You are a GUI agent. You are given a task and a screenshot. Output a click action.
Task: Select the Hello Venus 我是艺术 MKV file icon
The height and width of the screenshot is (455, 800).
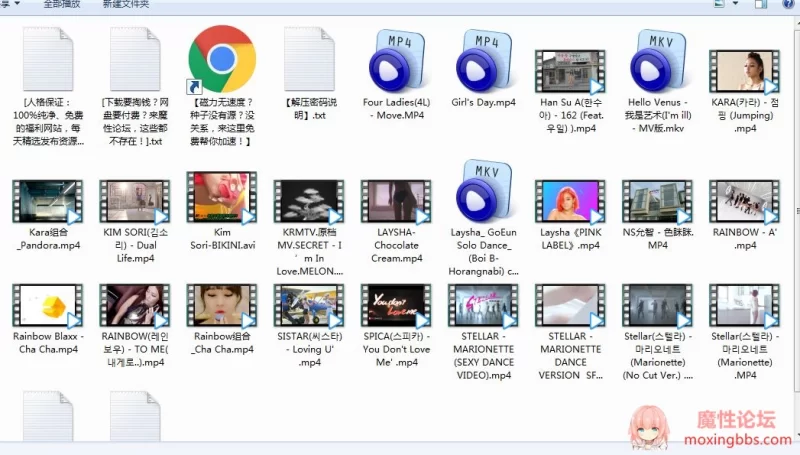pyautogui.click(x=658, y=61)
